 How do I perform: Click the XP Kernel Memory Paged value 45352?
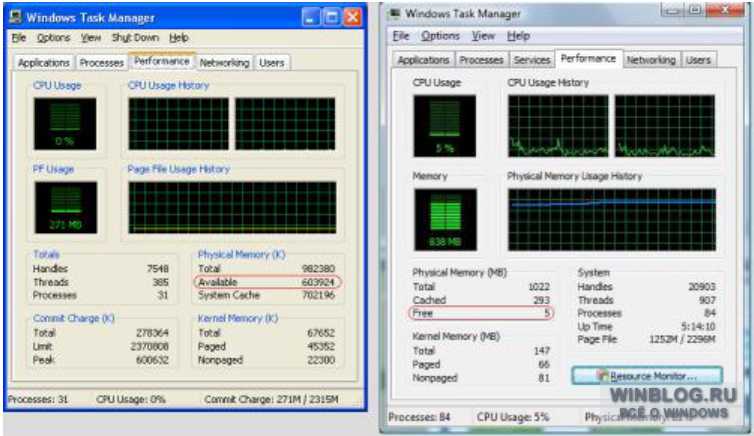321,347
